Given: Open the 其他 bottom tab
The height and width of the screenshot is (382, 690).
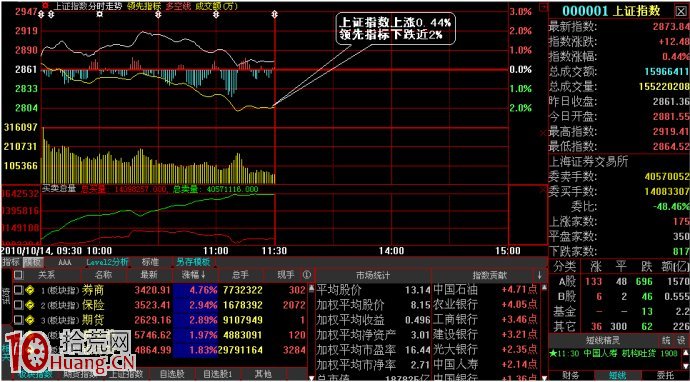Looking at the screenshot, I should point(263,374).
